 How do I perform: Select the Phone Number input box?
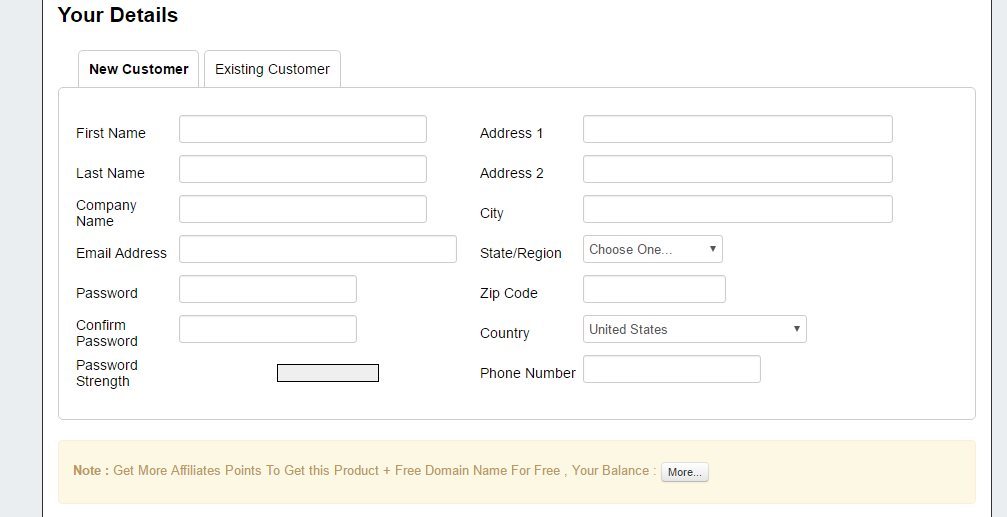coord(672,369)
